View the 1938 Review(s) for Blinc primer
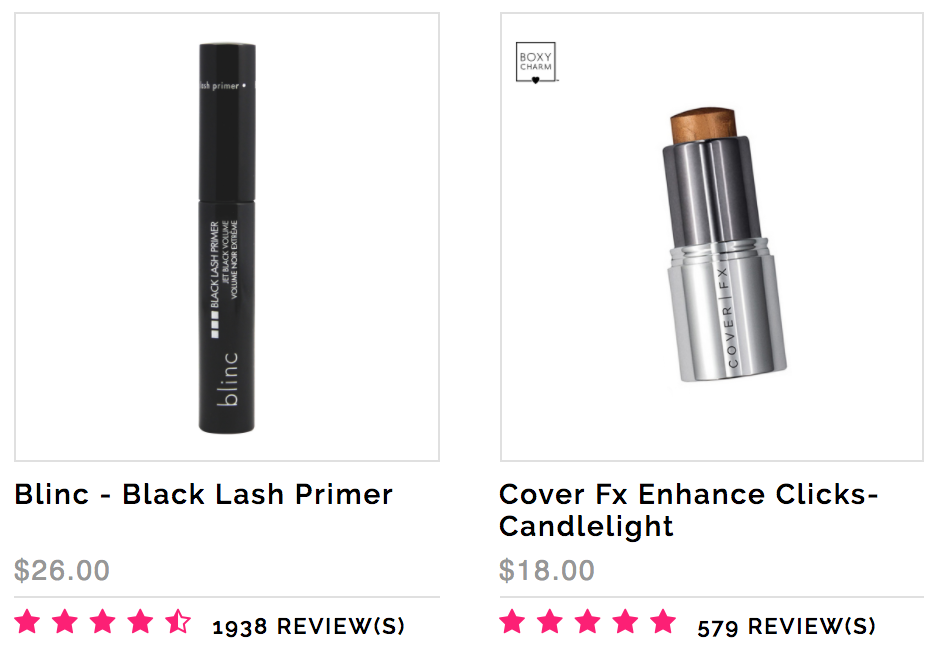Screen dimensions: 940x654 tap(309, 626)
